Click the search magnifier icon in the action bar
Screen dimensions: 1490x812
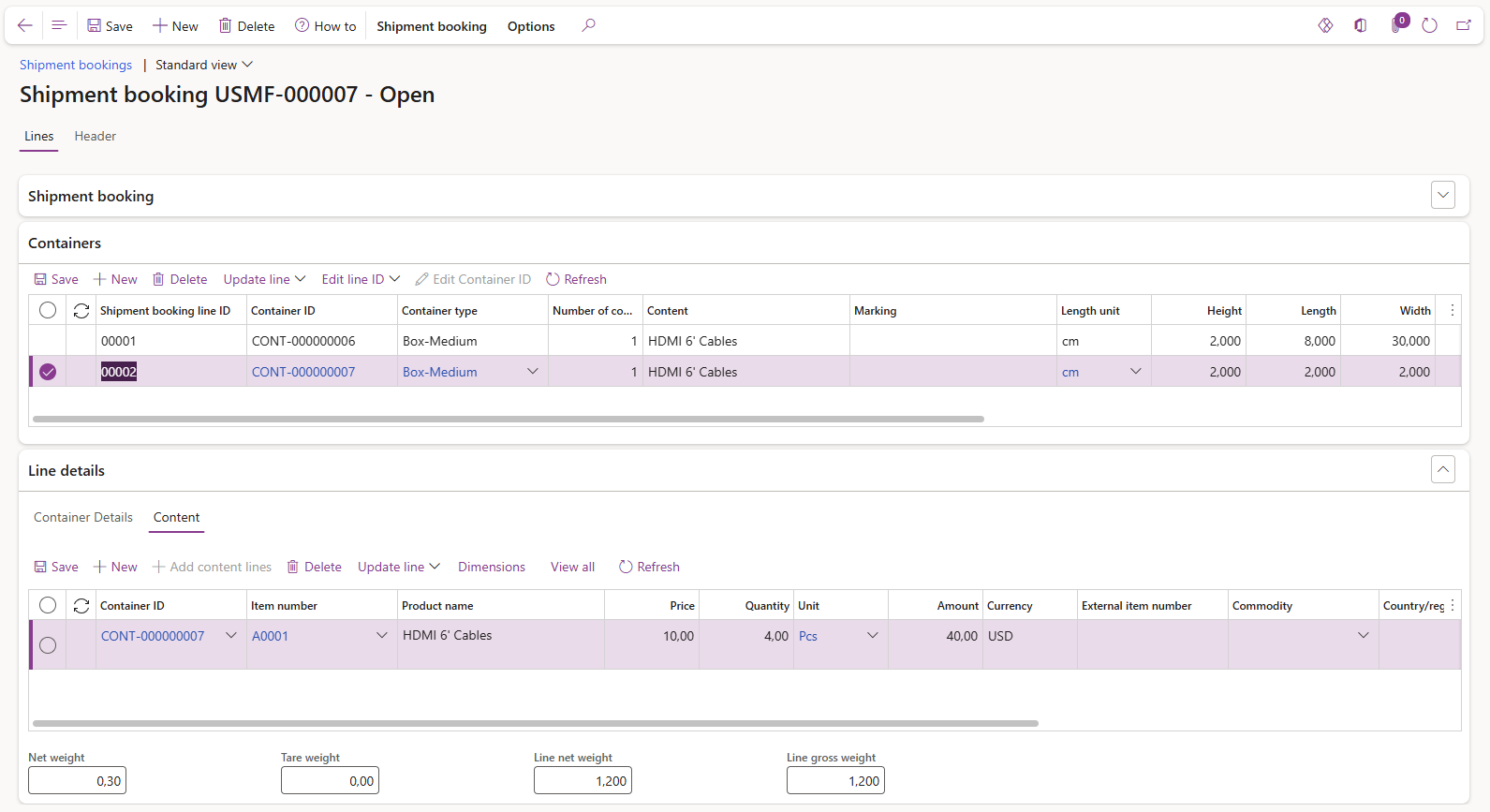coord(588,25)
